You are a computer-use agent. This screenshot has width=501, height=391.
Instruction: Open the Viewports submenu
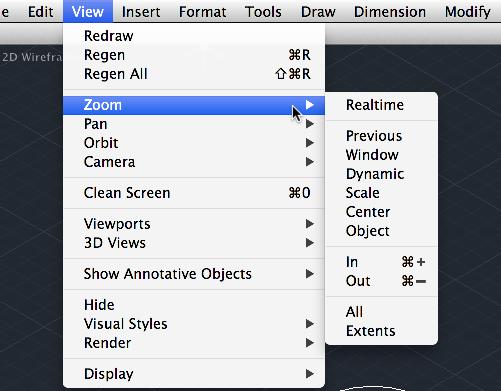pyautogui.click(x=194, y=224)
